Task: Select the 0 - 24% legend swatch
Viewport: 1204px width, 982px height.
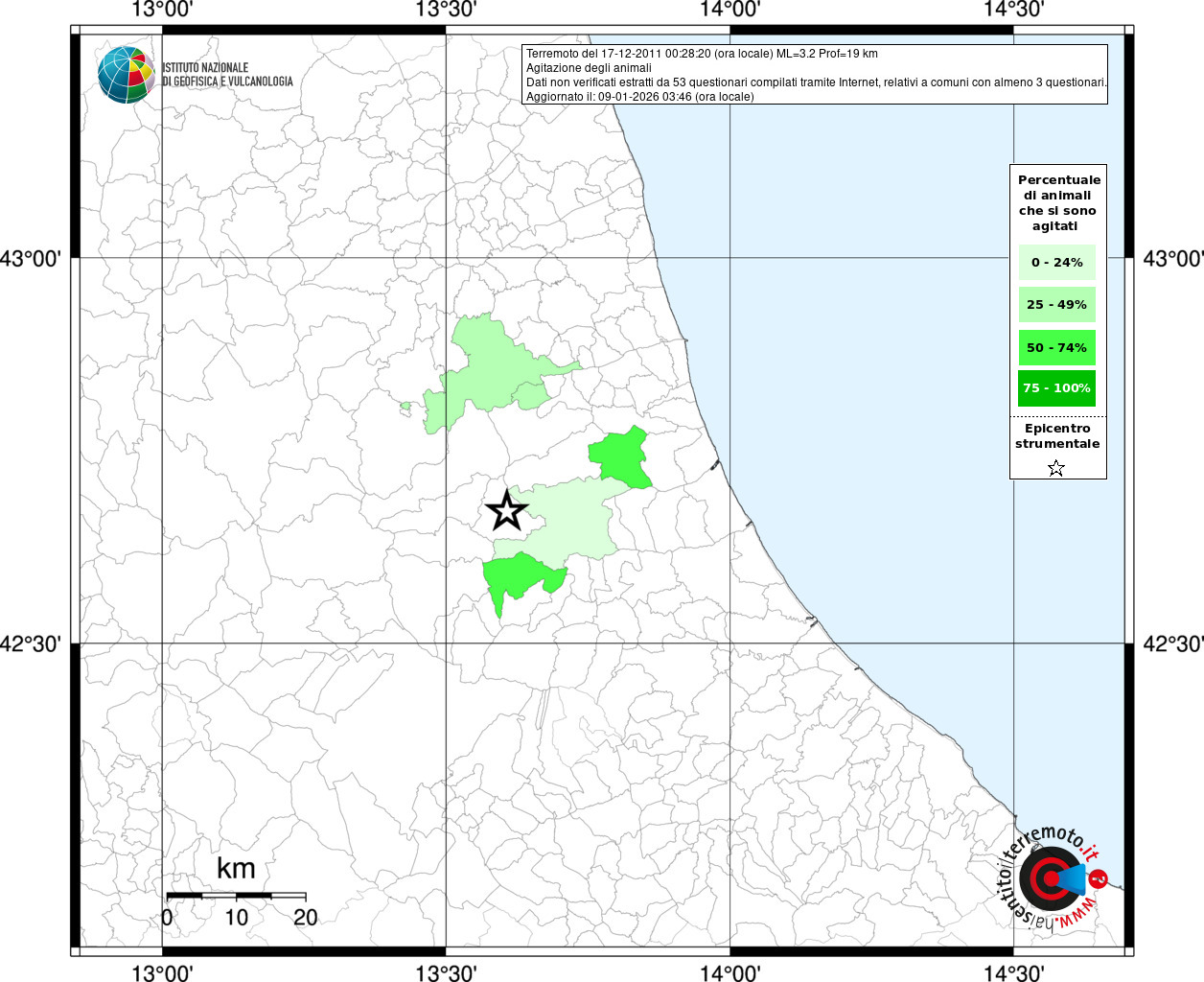Action: point(1056,262)
